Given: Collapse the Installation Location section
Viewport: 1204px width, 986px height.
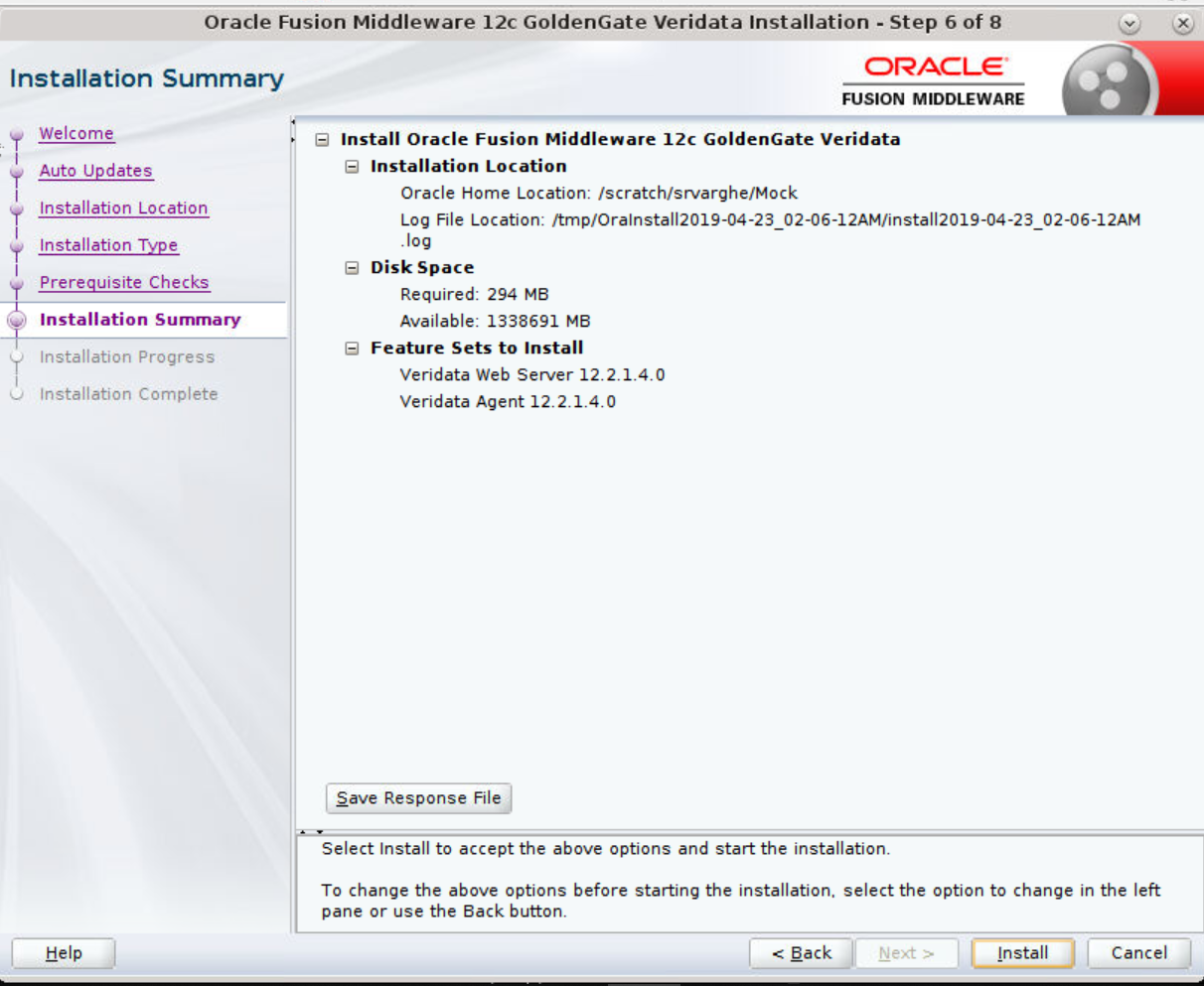Looking at the screenshot, I should tap(352, 167).
